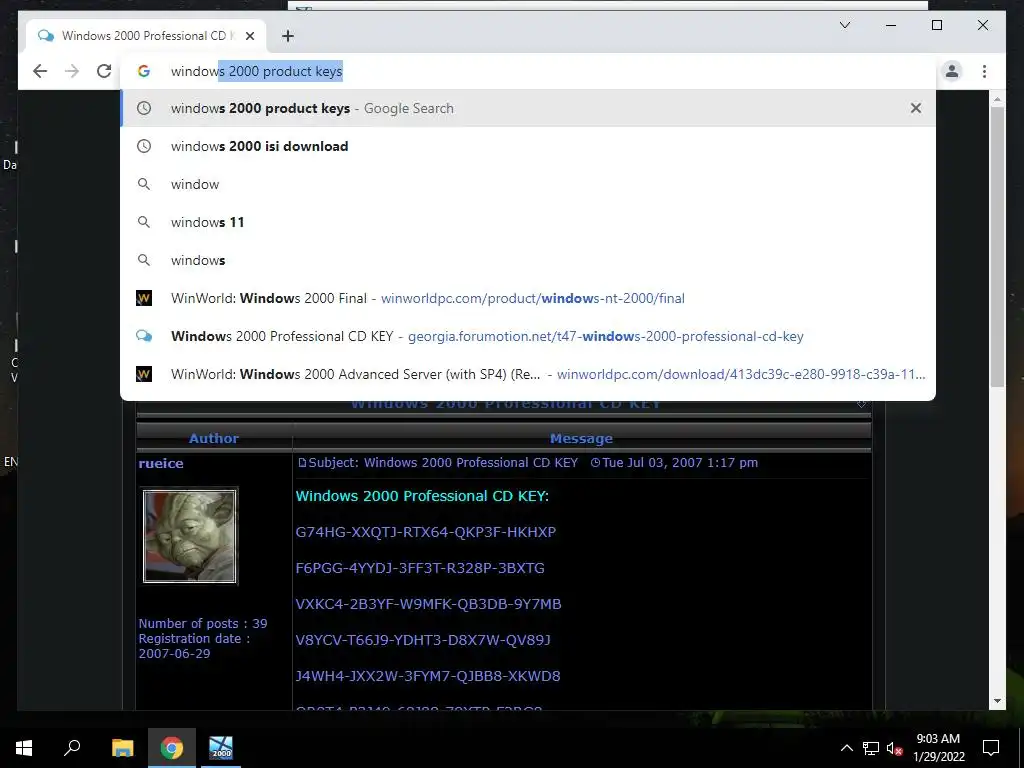The image size is (1024, 768).
Task: Click the magnifier icon beside 'windows 11'
Action: click(x=144, y=222)
